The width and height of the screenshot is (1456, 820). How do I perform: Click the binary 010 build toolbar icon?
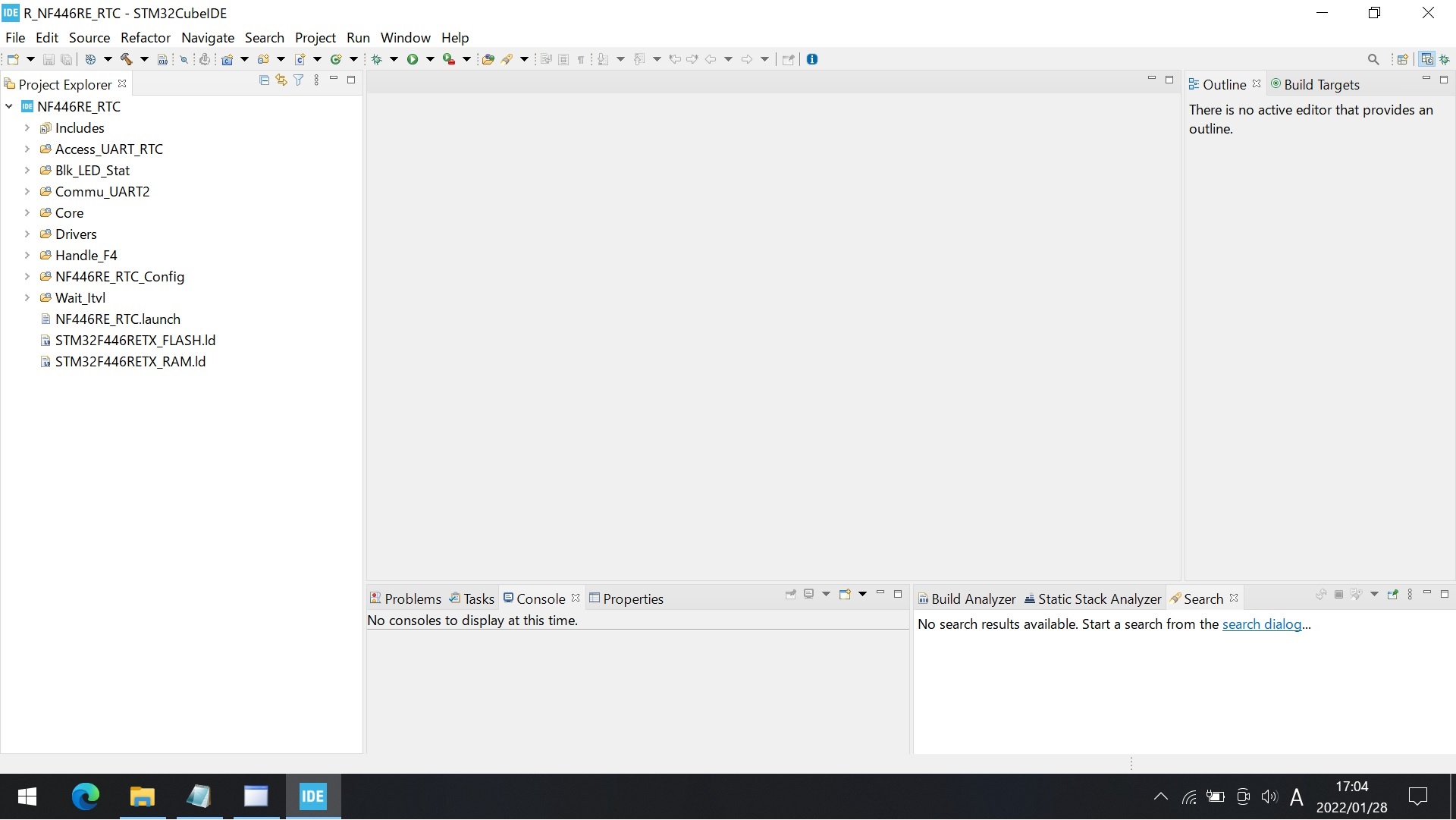click(x=162, y=59)
